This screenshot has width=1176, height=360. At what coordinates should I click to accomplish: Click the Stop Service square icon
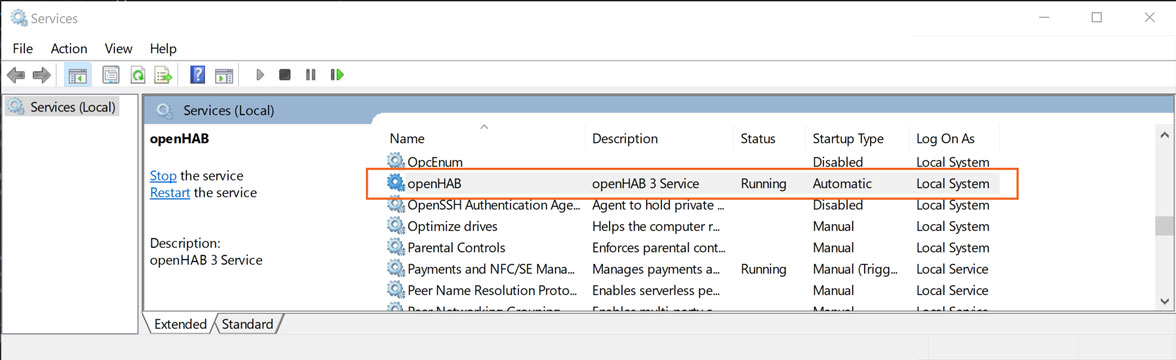point(285,75)
